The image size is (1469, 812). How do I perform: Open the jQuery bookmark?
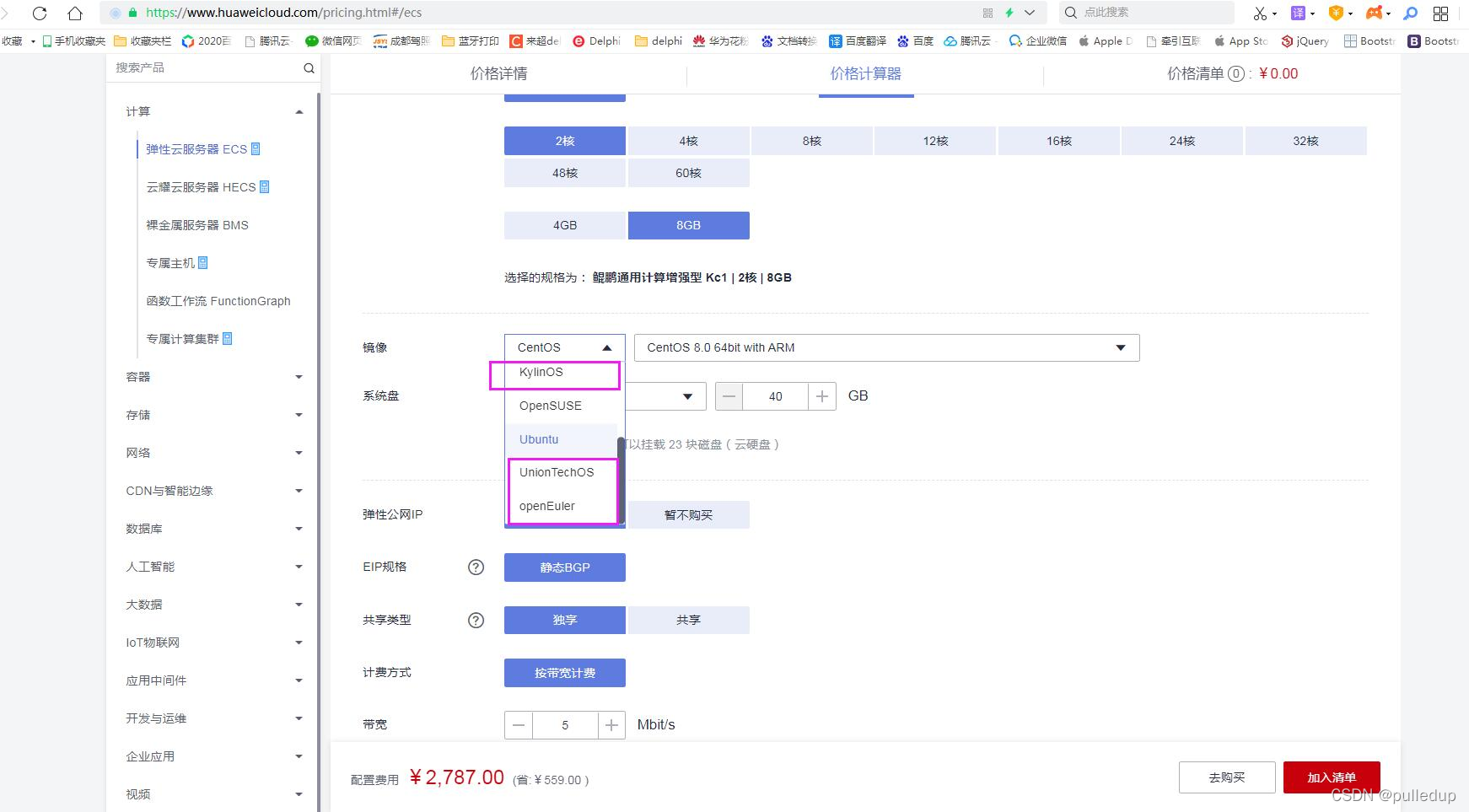(x=1305, y=40)
